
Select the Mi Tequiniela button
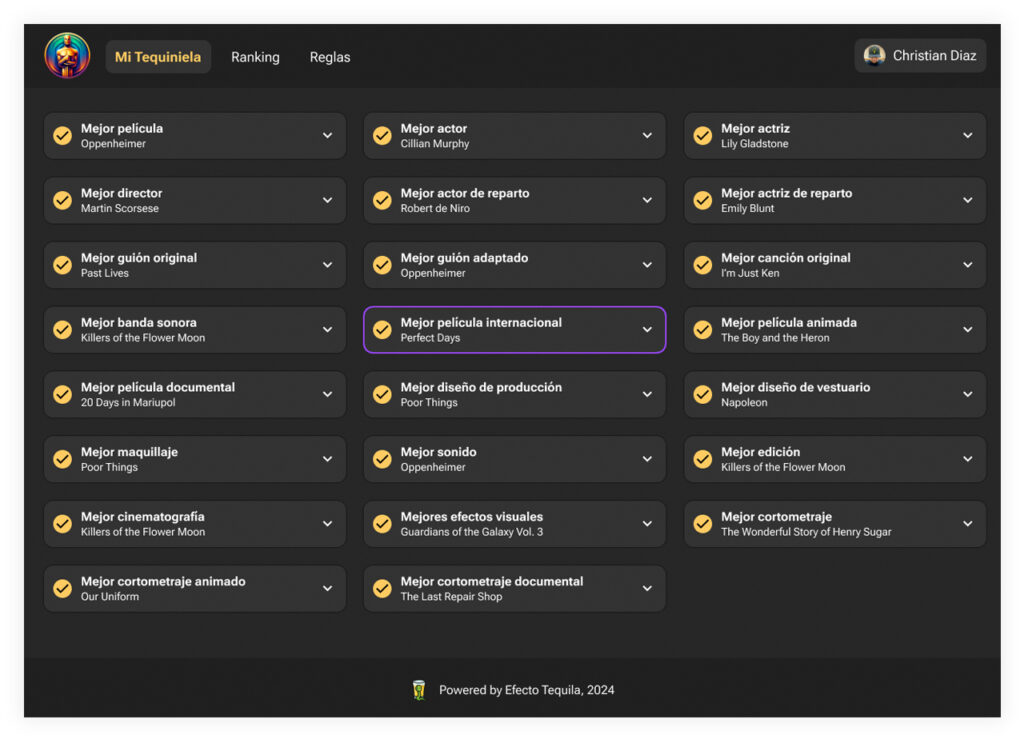[x=158, y=57]
